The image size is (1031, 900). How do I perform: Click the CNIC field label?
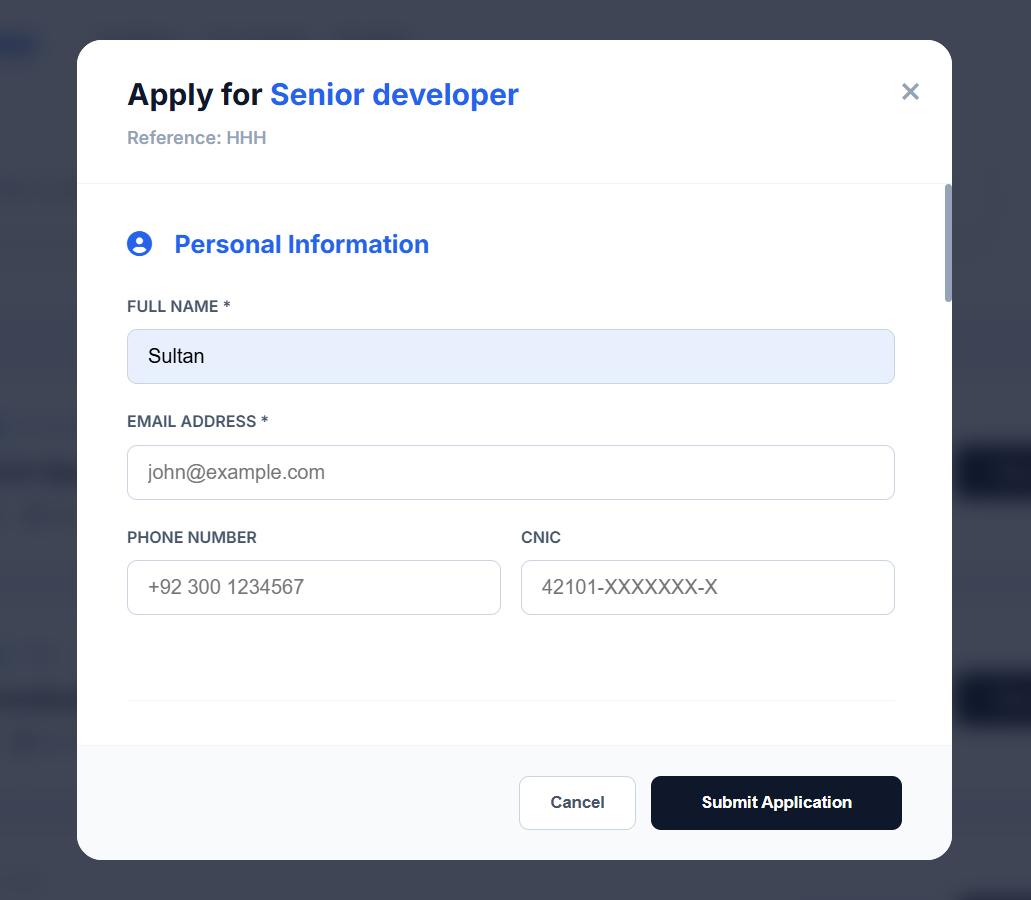540,537
